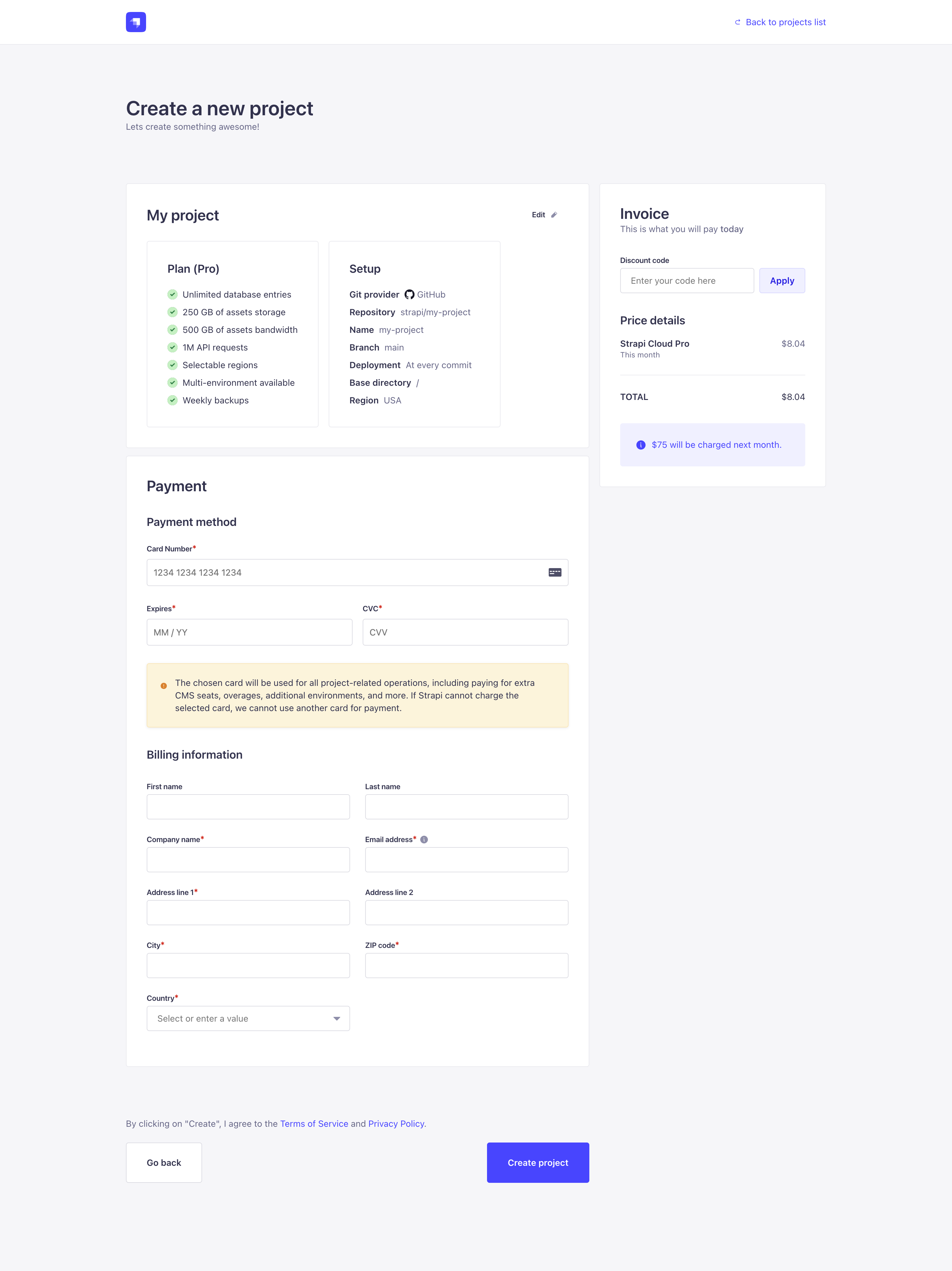Open the Country dropdown
This screenshot has height=1271, width=952.
pos(248,1018)
